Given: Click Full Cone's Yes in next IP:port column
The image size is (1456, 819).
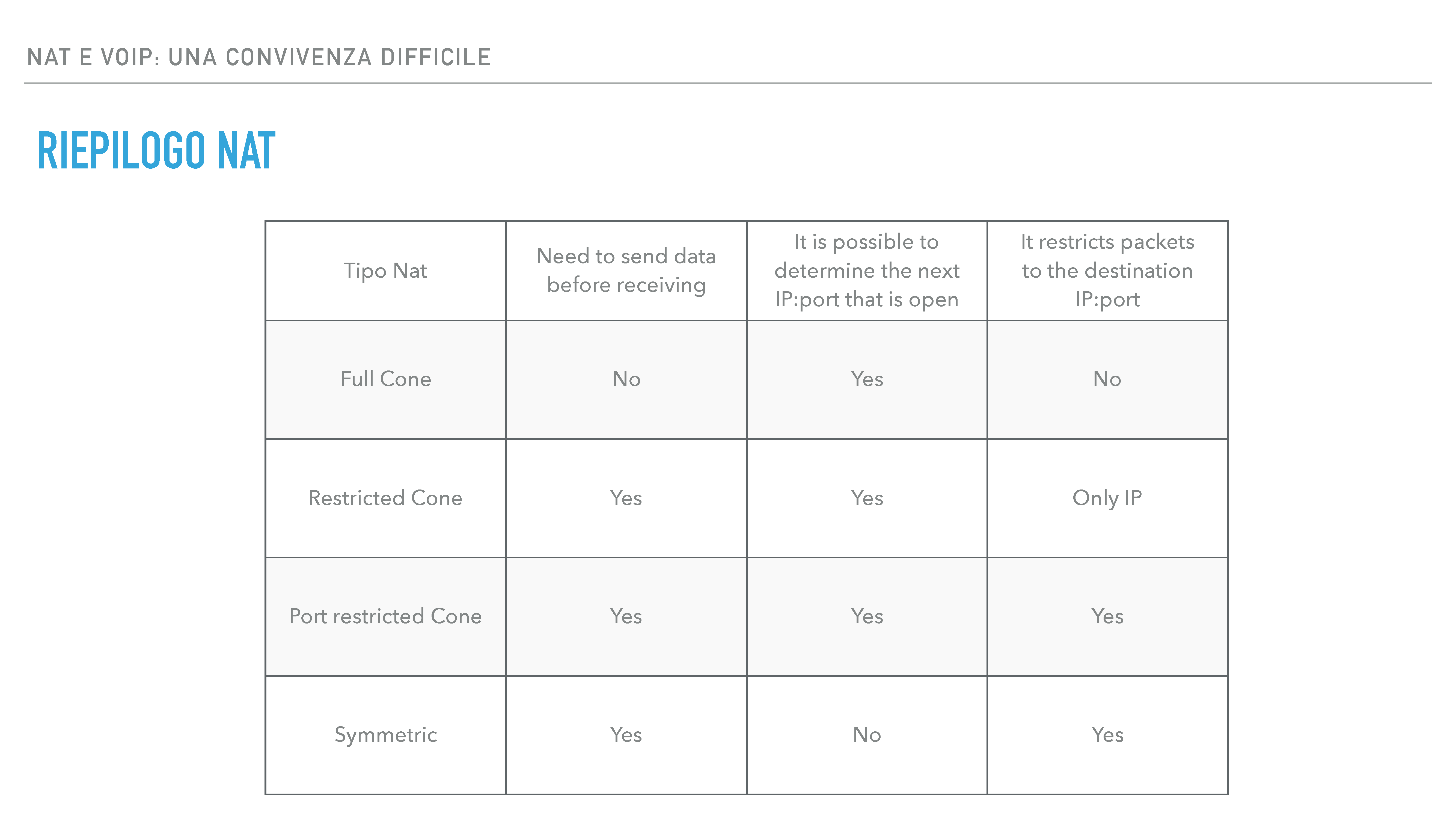Looking at the screenshot, I should point(867,379).
